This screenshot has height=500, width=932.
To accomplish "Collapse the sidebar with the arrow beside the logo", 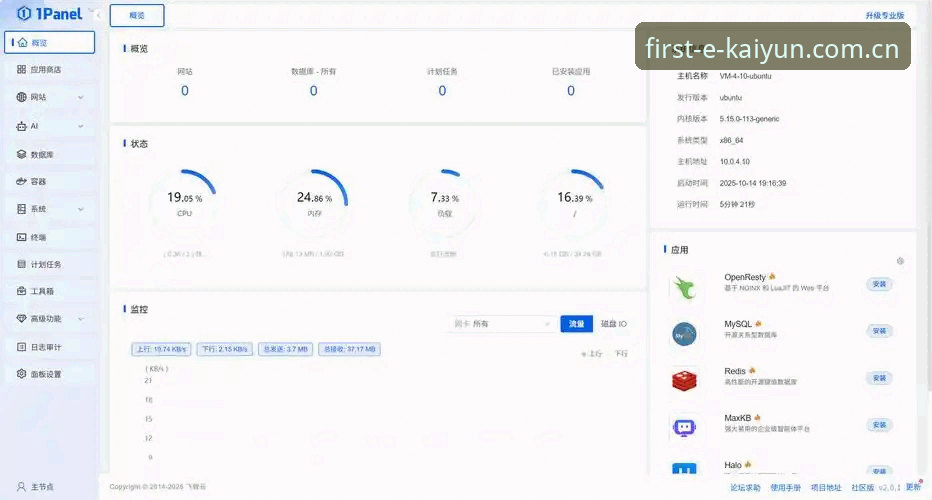I will pos(98,14).
